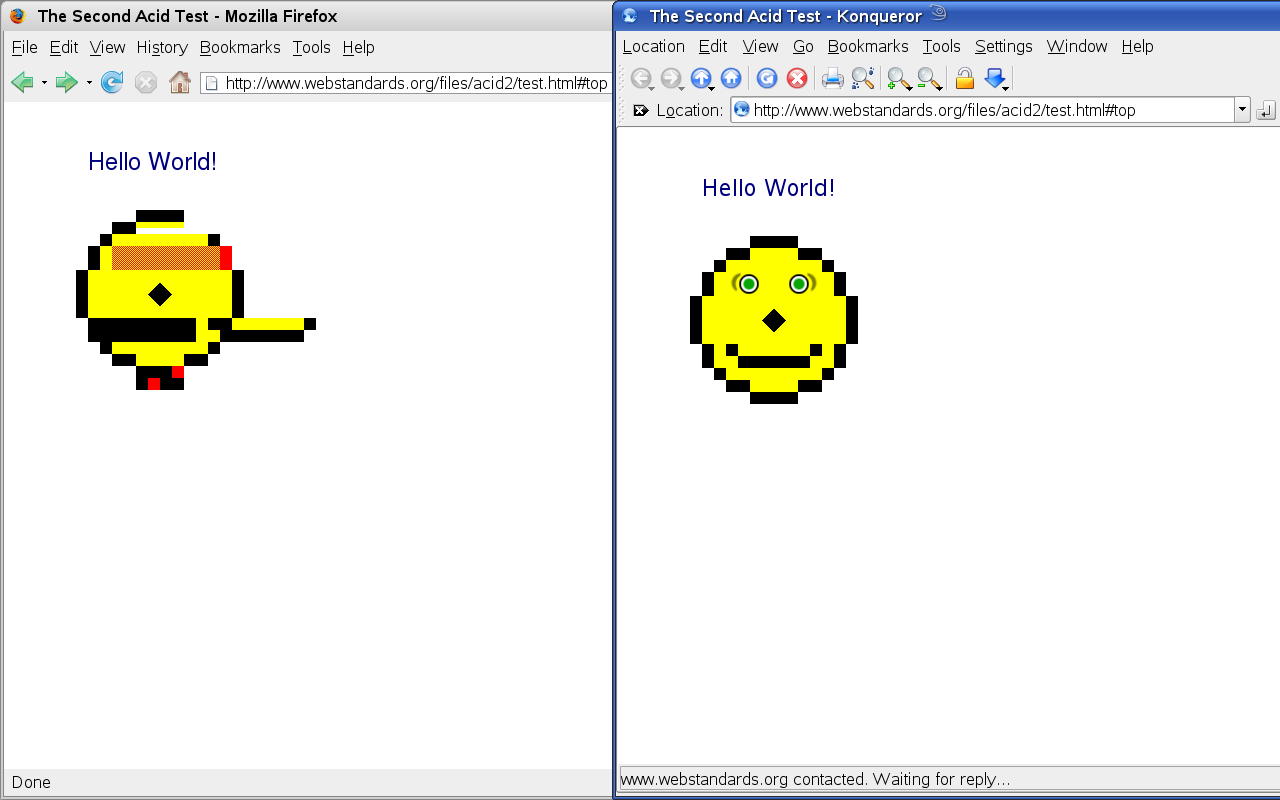Open the Konqueror View menu

point(760,46)
